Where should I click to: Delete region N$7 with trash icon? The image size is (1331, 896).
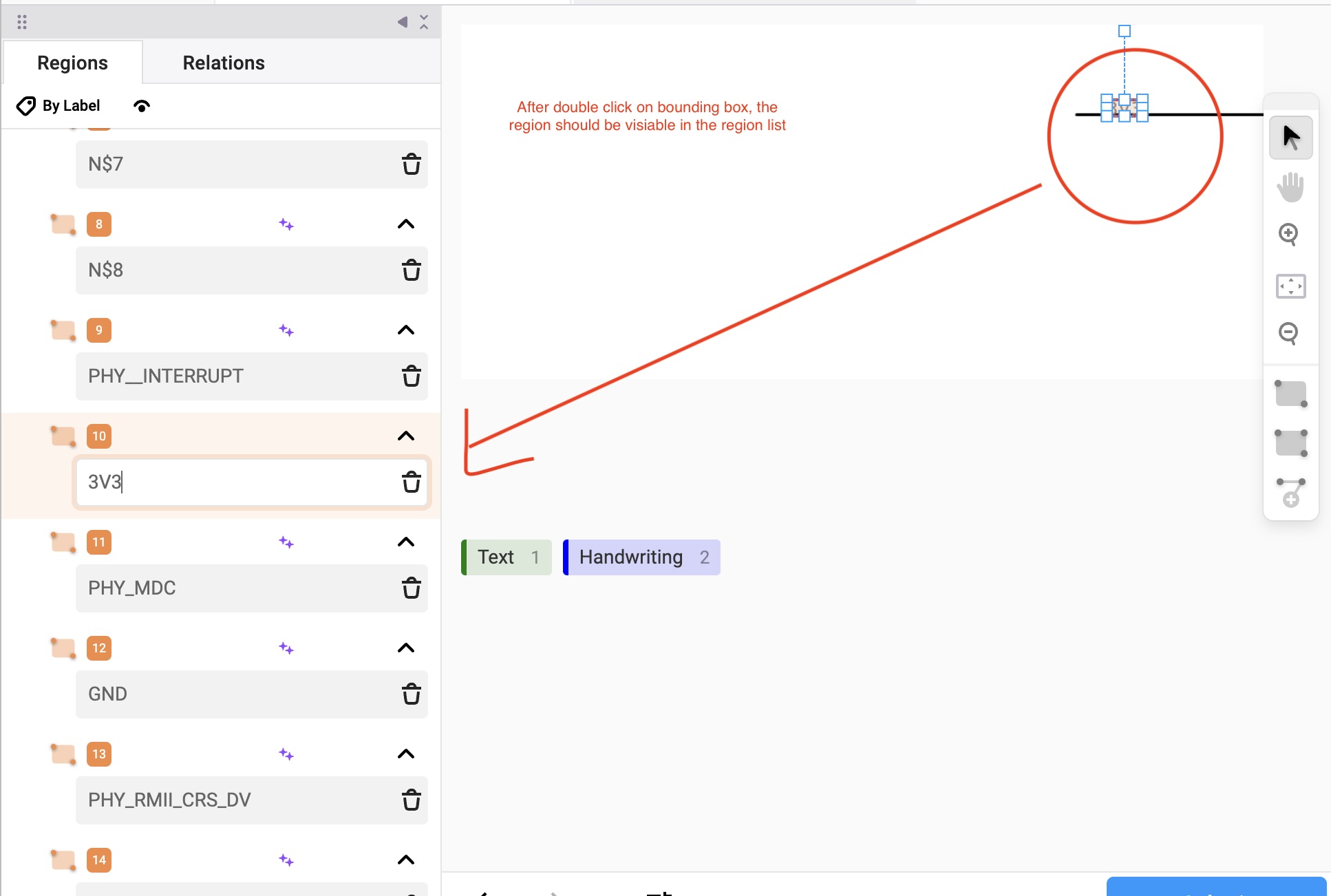coord(411,164)
